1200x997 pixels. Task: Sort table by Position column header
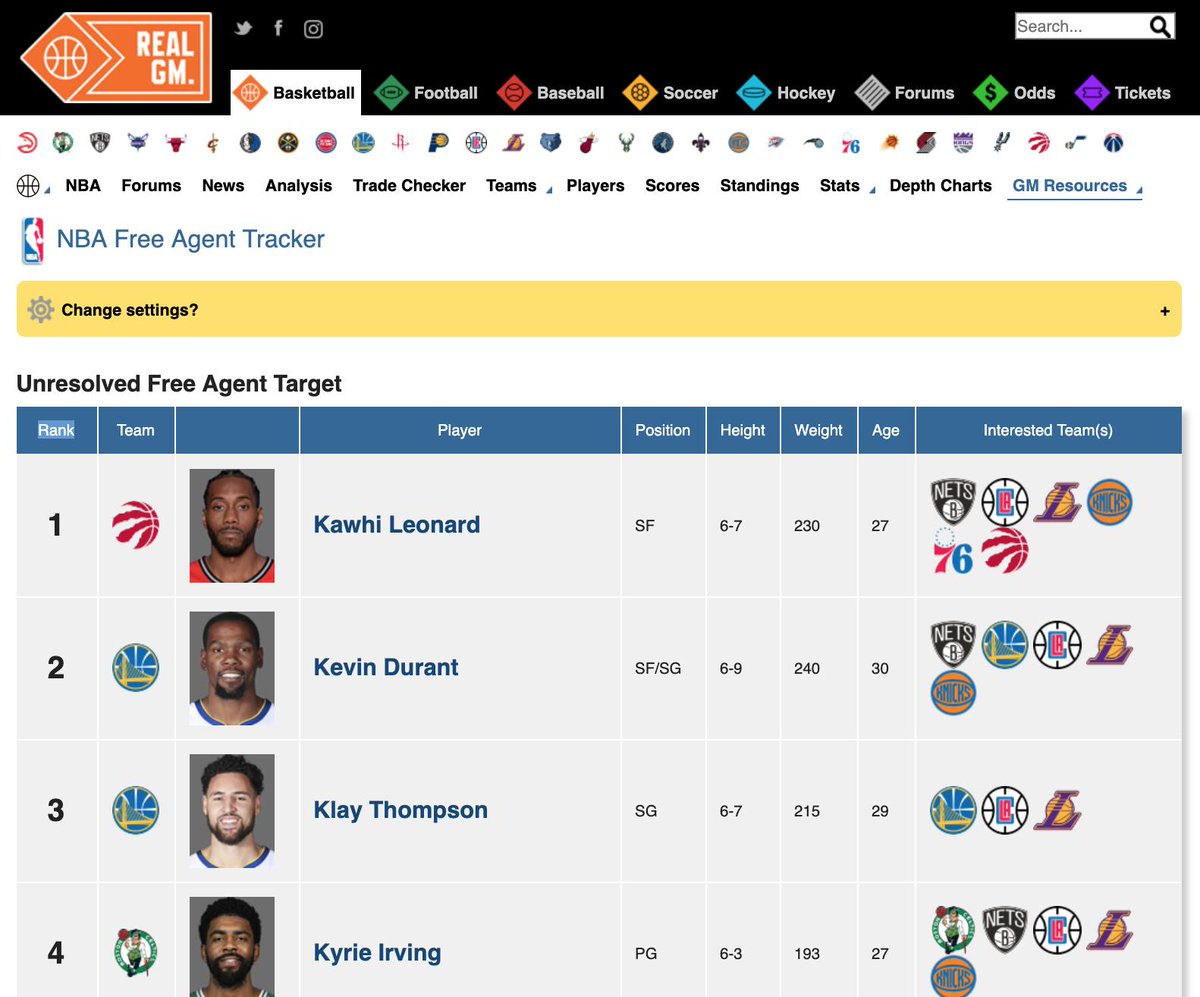[663, 430]
